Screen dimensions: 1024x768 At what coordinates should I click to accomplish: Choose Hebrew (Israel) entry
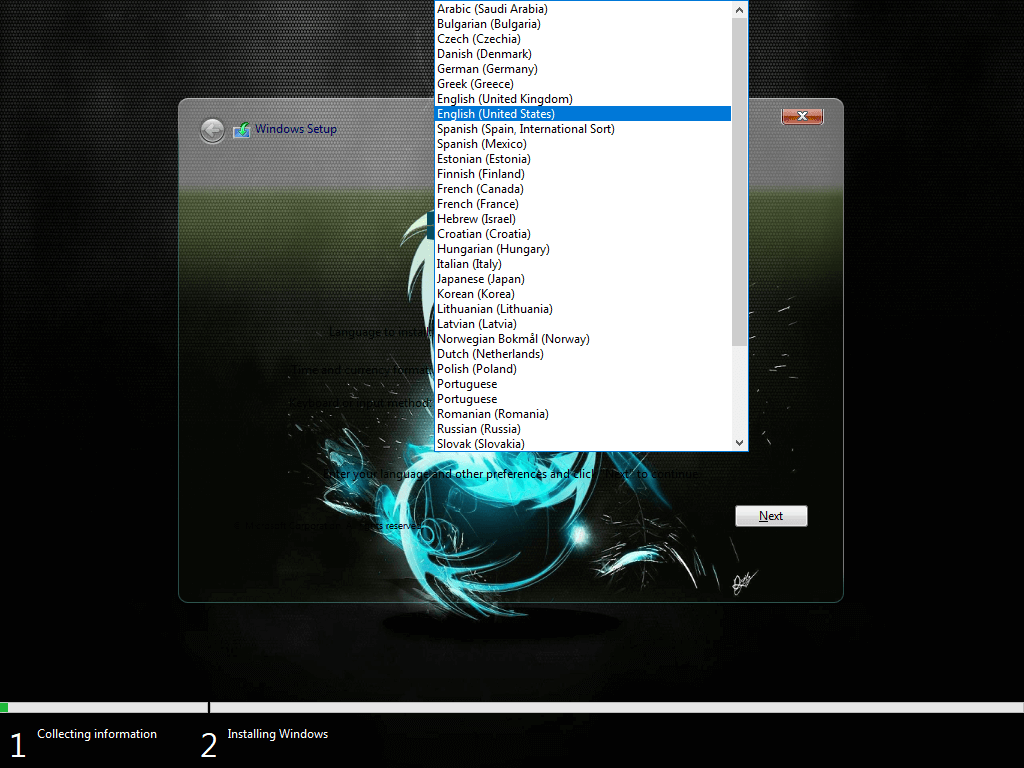click(583, 219)
